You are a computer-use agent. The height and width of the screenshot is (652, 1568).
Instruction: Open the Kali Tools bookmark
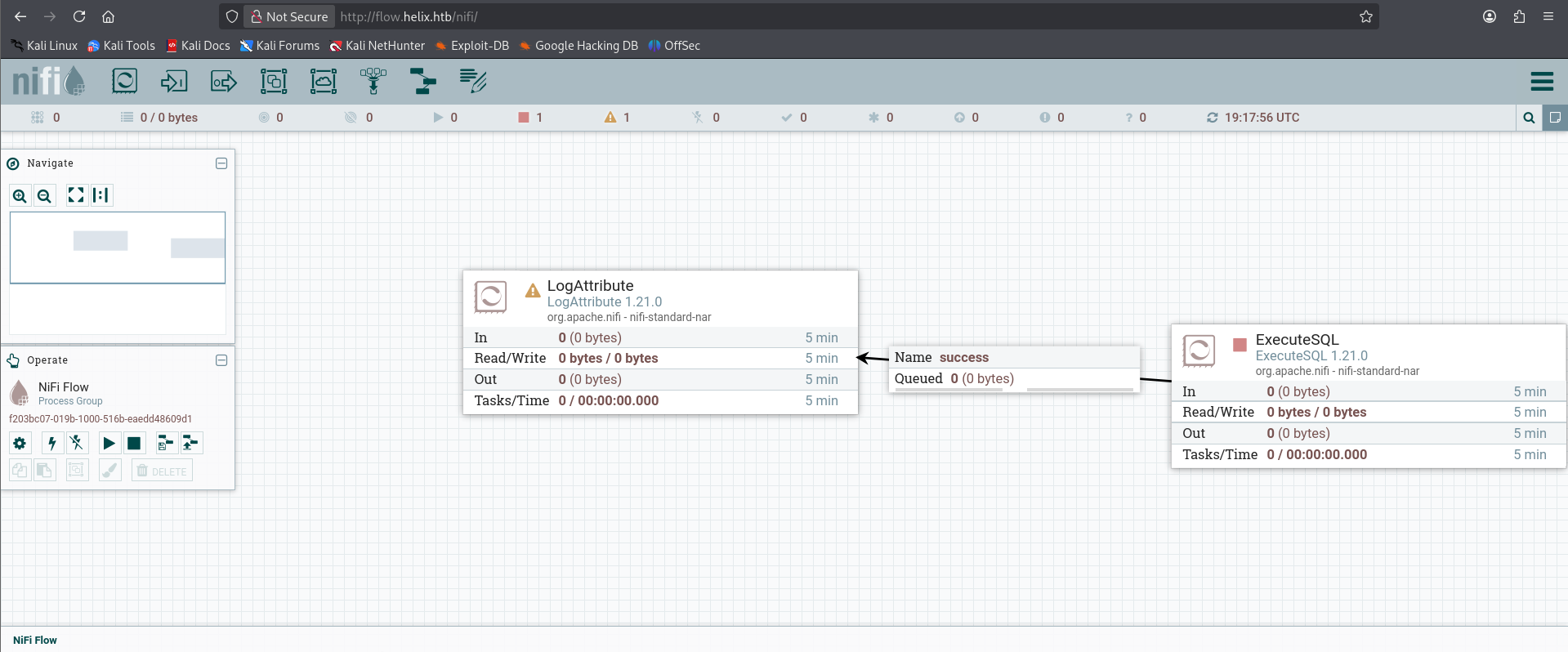tap(121, 46)
